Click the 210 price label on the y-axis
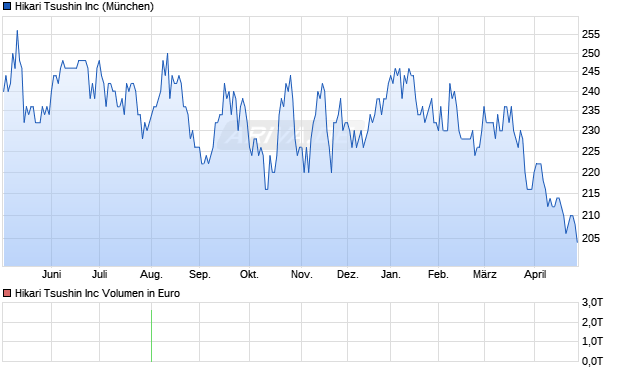620x371 pixels. [x=591, y=215]
